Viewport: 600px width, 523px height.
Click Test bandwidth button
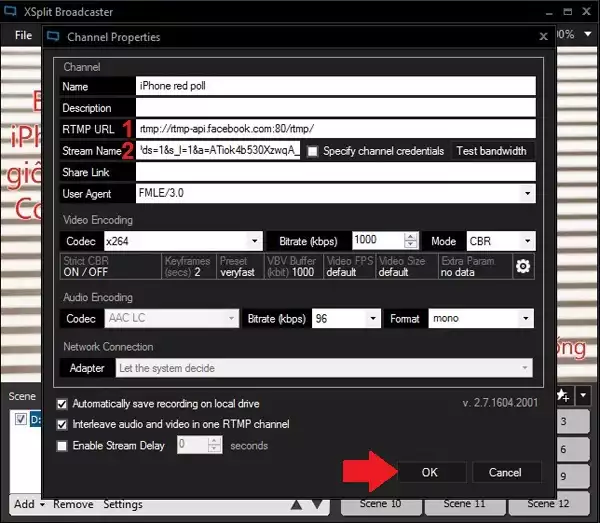(x=491, y=151)
